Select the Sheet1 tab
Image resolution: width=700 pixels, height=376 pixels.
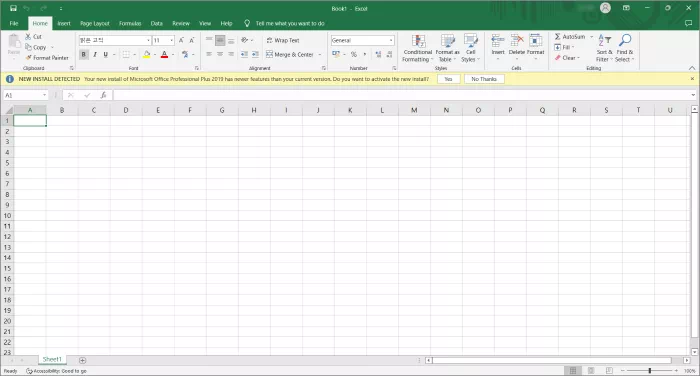[52, 359]
